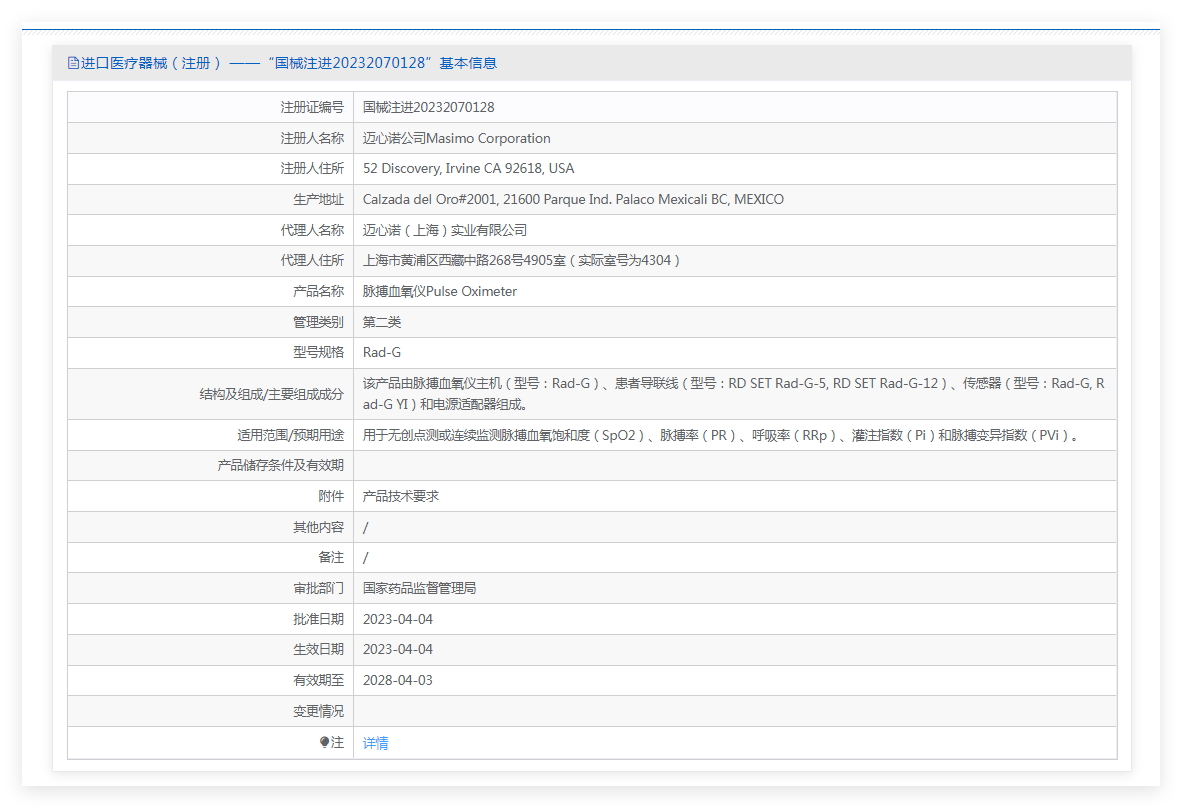Click the 生效日期 row label
Screen dimensions: 1182x808
318,649
